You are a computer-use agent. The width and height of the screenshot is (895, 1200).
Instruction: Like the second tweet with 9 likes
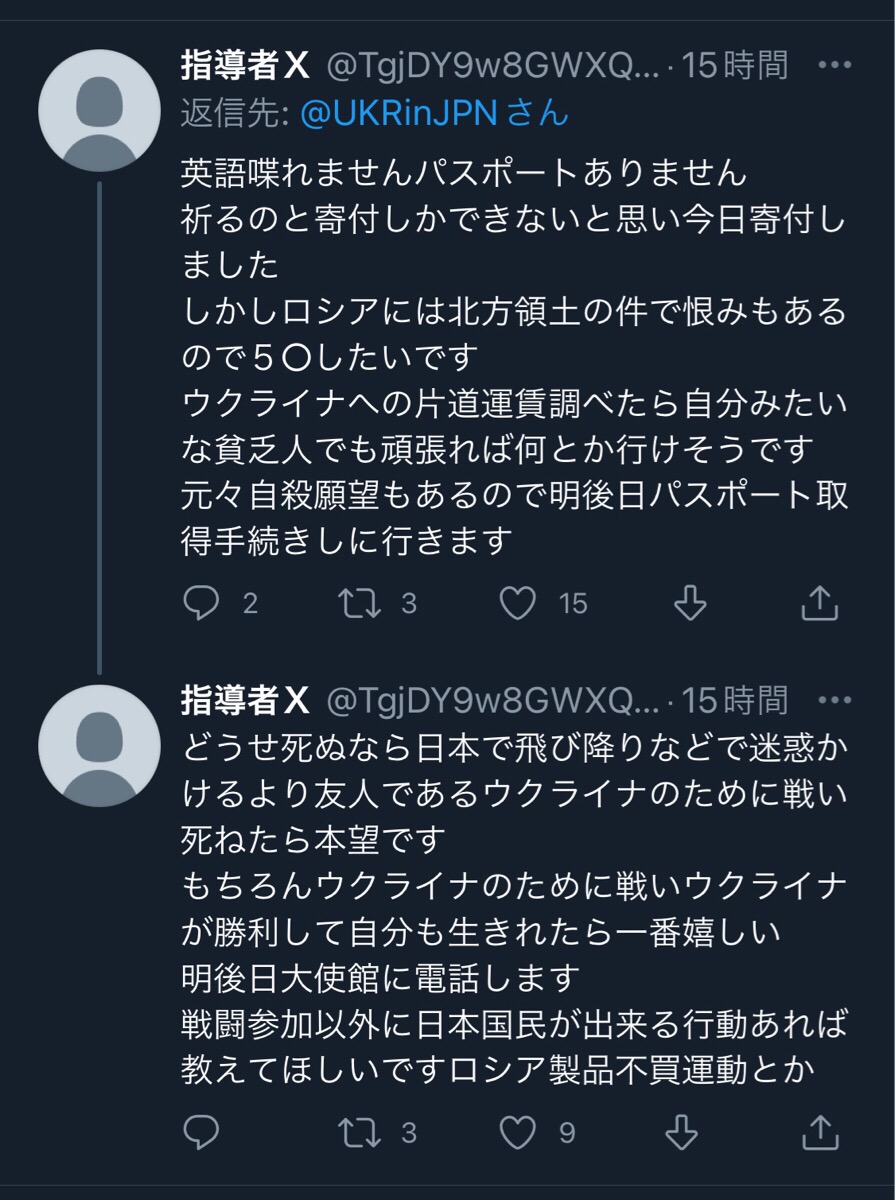pyautogui.click(x=518, y=1132)
